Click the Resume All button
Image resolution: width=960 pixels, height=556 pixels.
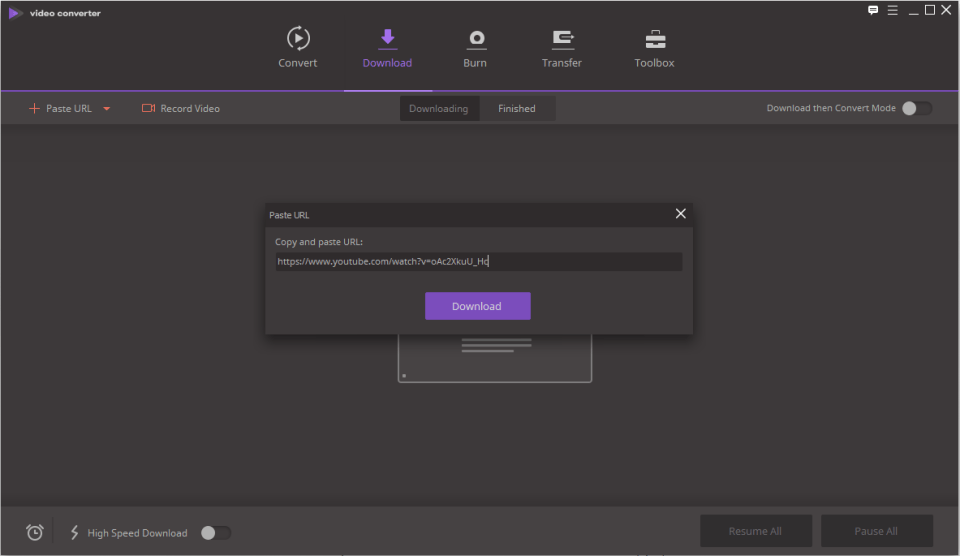coord(756,531)
